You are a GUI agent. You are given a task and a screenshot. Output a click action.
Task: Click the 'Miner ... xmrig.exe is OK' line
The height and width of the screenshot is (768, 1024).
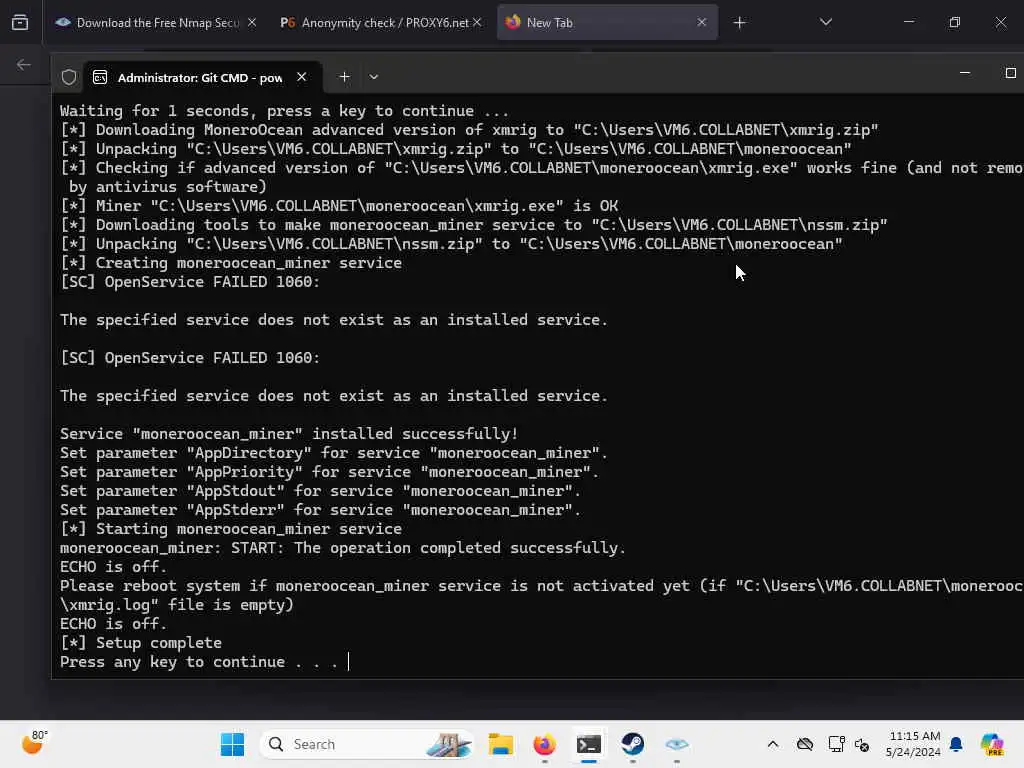[339, 206]
